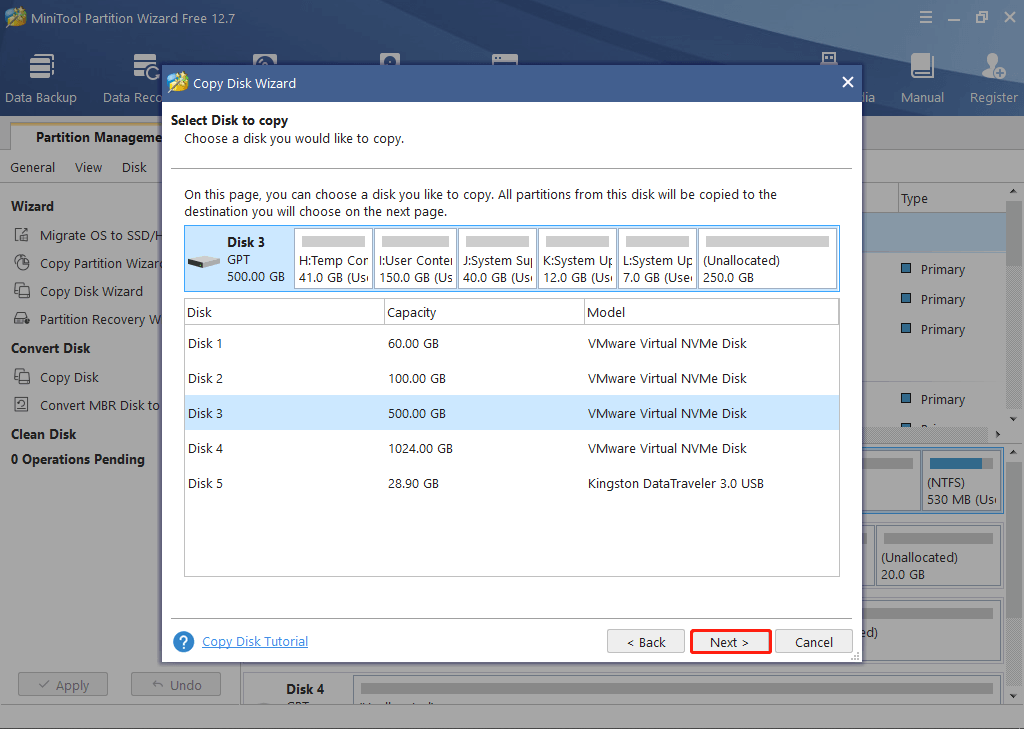Image resolution: width=1024 pixels, height=729 pixels.
Task: Sort by the Capacity column header
Action: click(484, 312)
